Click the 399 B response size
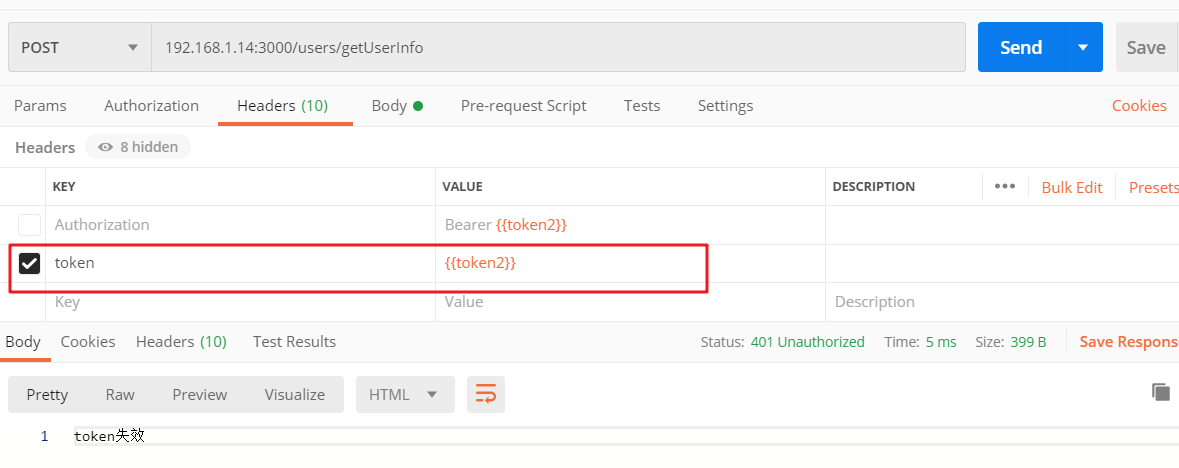Image resolution: width=1179 pixels, height=468 pixels. point(1028,342)
